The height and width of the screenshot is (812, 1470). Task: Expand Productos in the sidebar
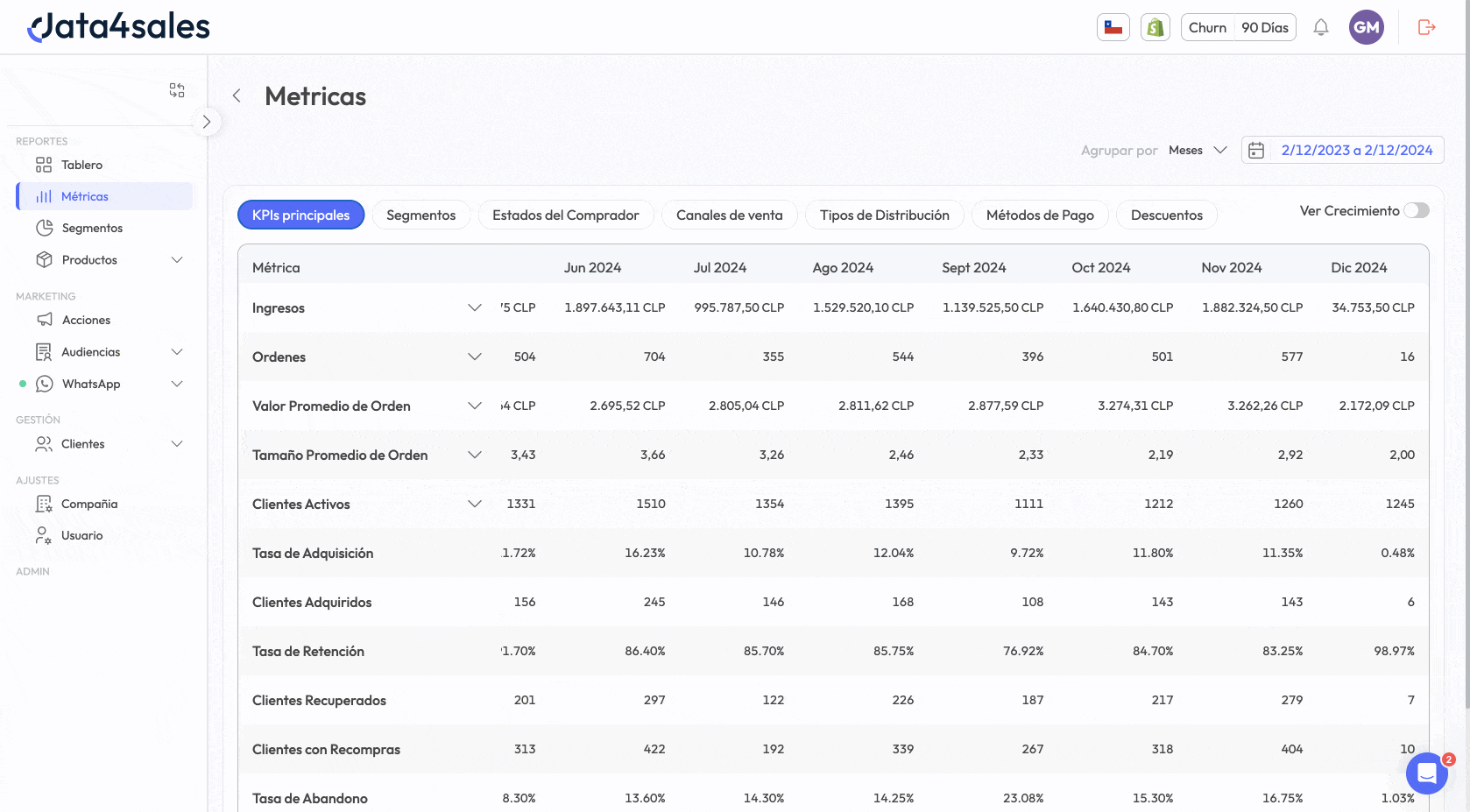pyautogui.click(x=177, y=260)
